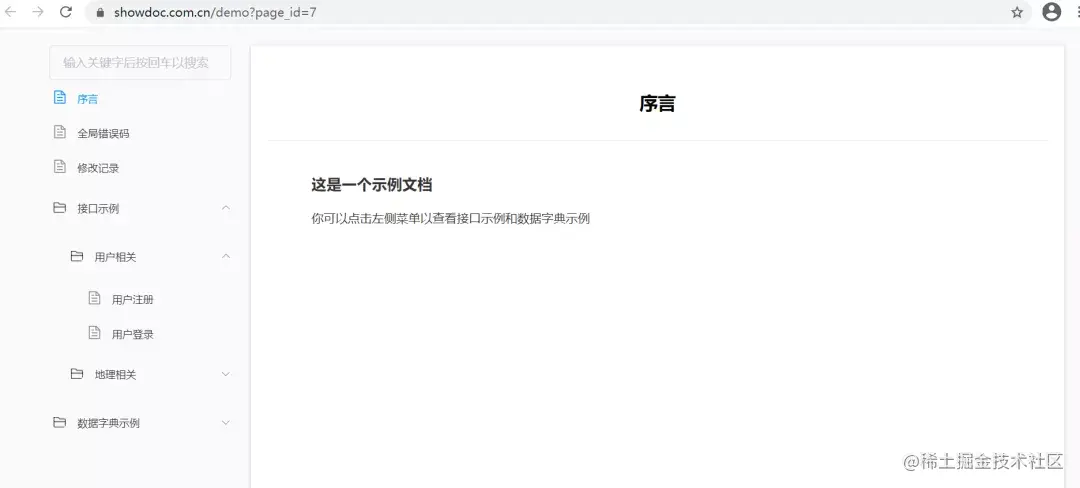Screen dimensions: 1080x488
Task: Click the page title 序言 heading
Action: tap(657, 104)
